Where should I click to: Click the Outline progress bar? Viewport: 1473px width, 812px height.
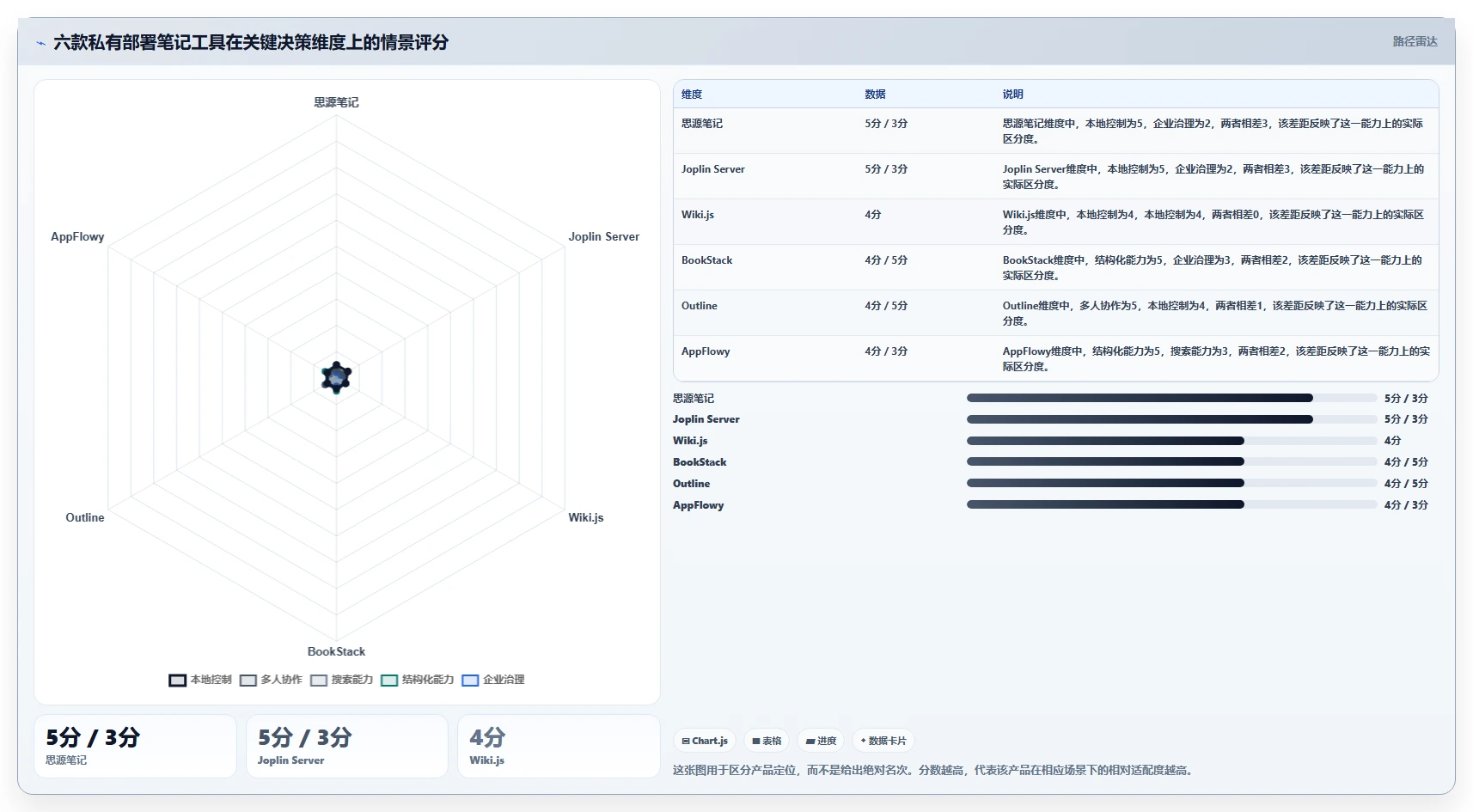[1171, 484]
